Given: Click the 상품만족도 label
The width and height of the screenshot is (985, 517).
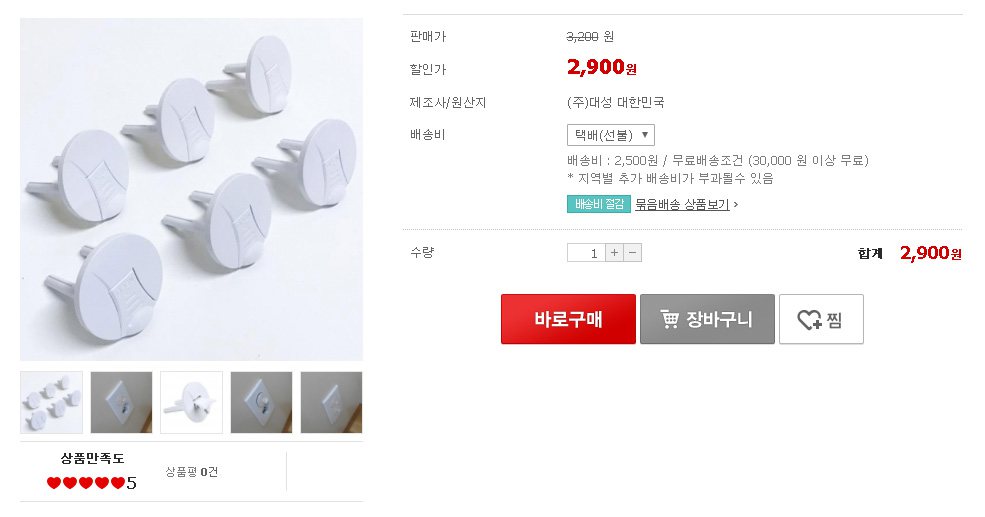Looking at the screenshot, I should [92, 459].
